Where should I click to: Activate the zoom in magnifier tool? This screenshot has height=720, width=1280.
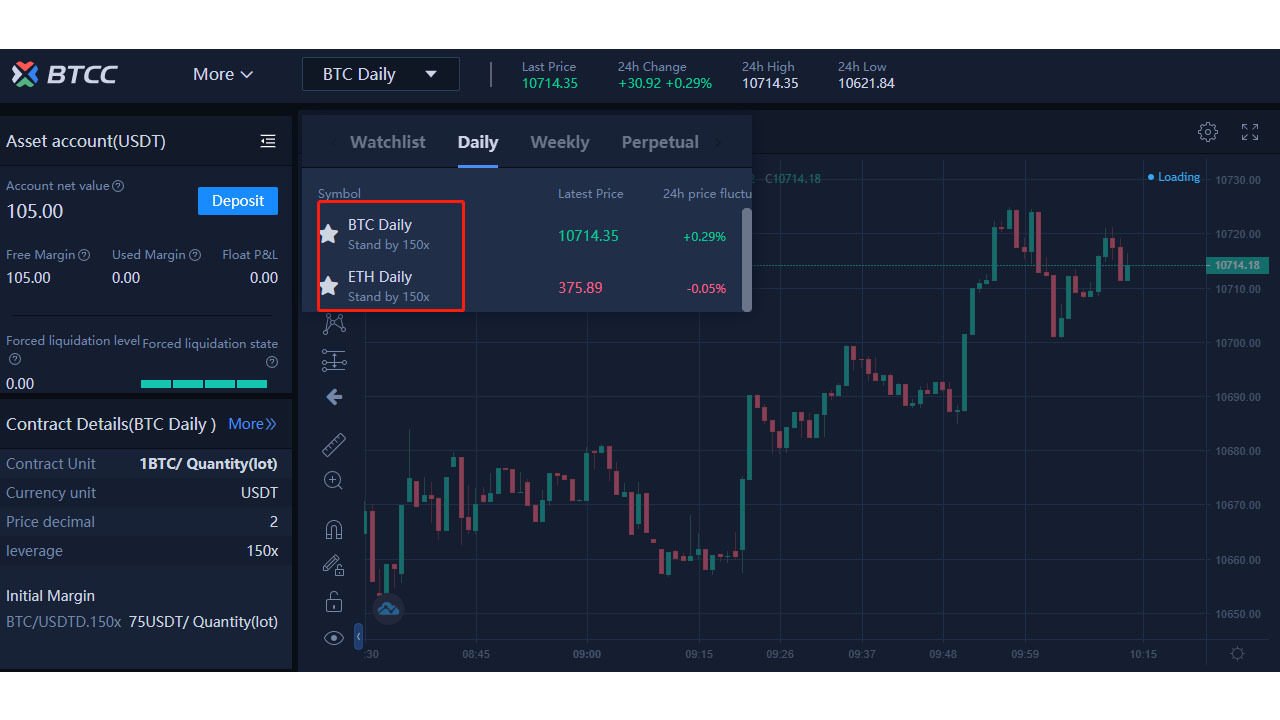pyautogui.click(x=334, y=481)
